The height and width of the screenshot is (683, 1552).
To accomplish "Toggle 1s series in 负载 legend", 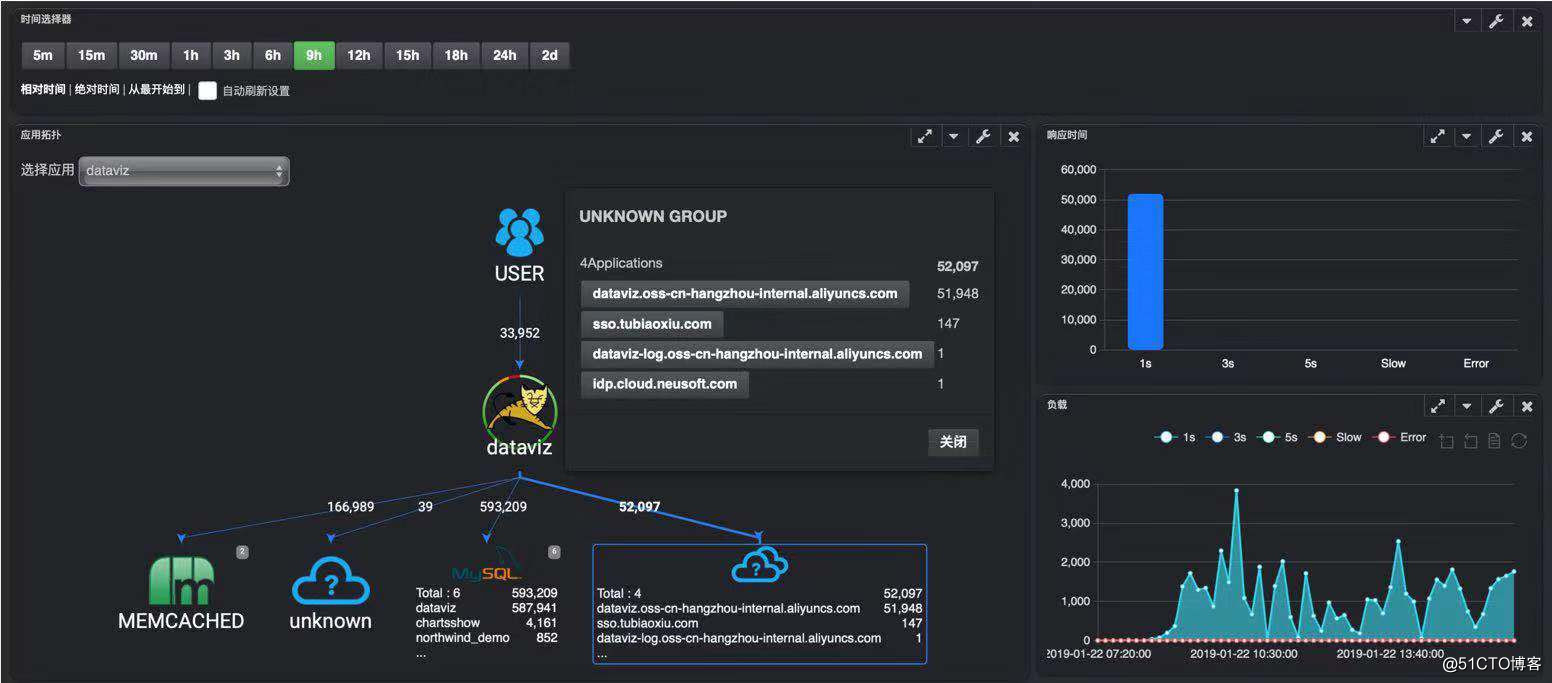I will click(x=1174, y=437).
